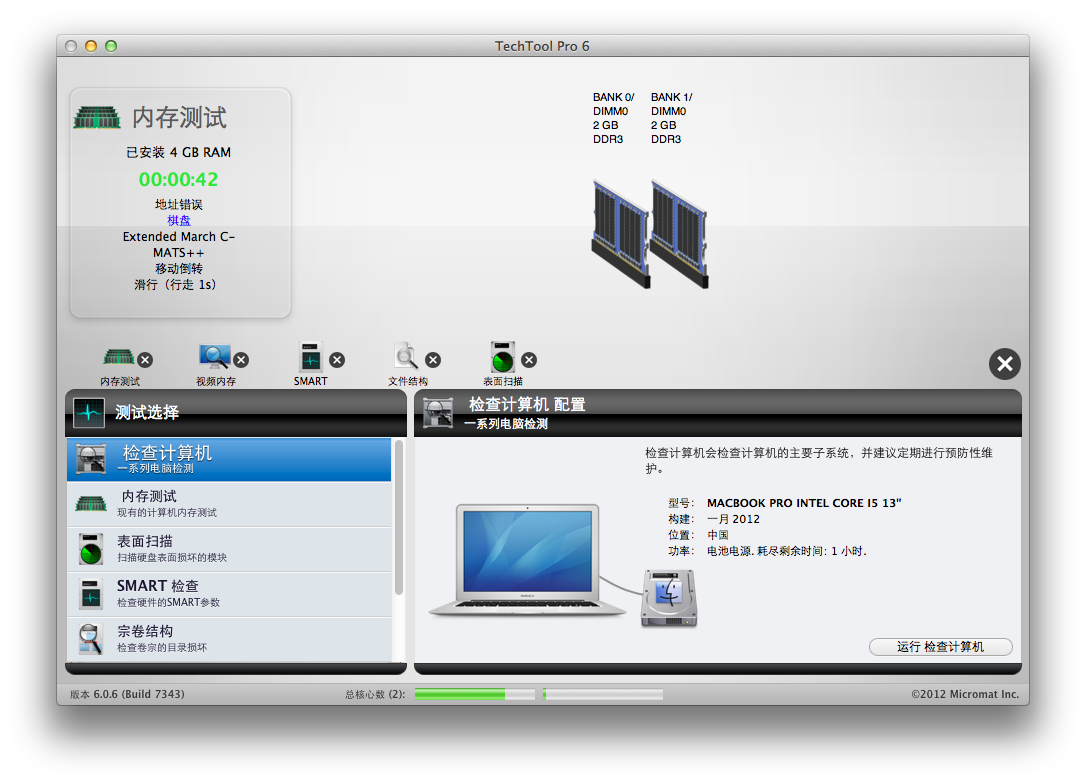Remove 文件结构 from the test queue

click(434, 360)
